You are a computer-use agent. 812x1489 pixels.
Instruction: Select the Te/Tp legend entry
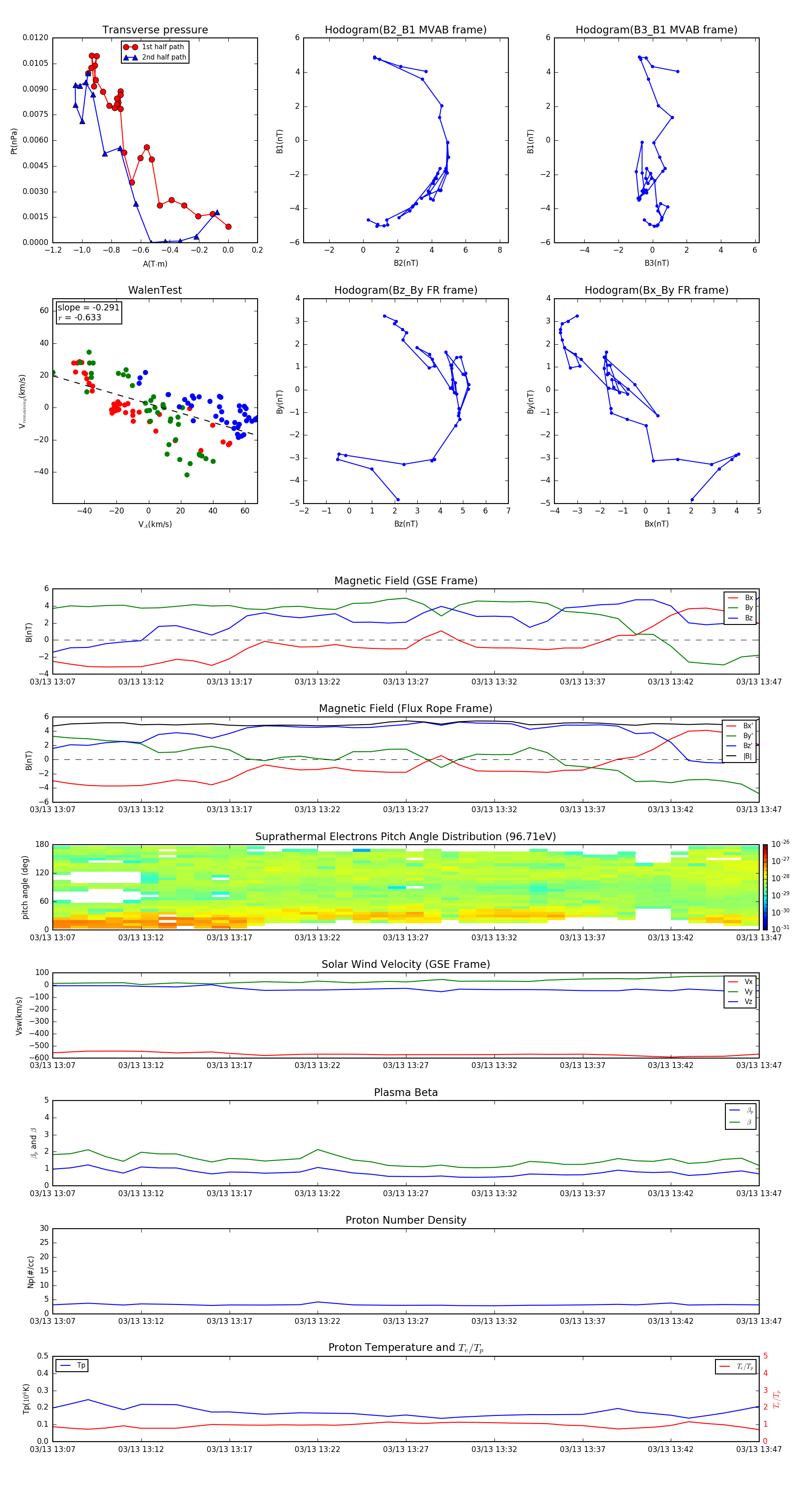(736, 1366)
